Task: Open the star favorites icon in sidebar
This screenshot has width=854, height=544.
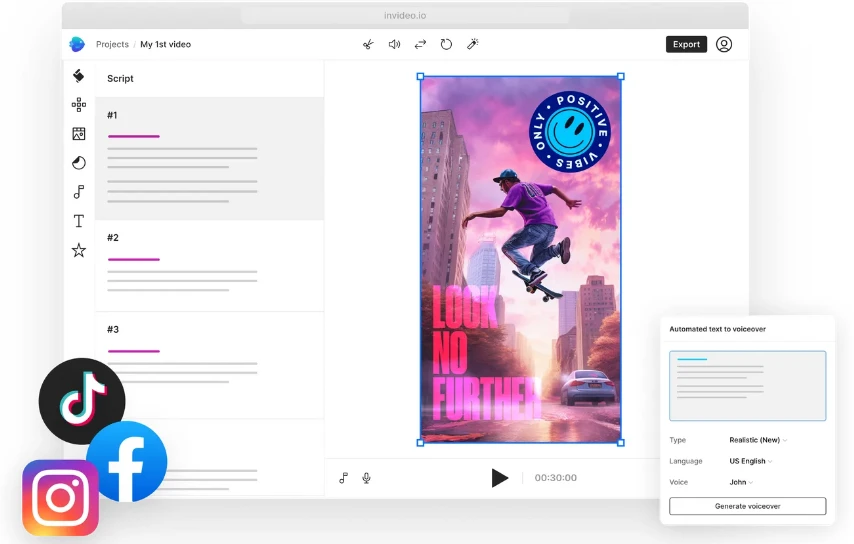Action: click(79, 250)
